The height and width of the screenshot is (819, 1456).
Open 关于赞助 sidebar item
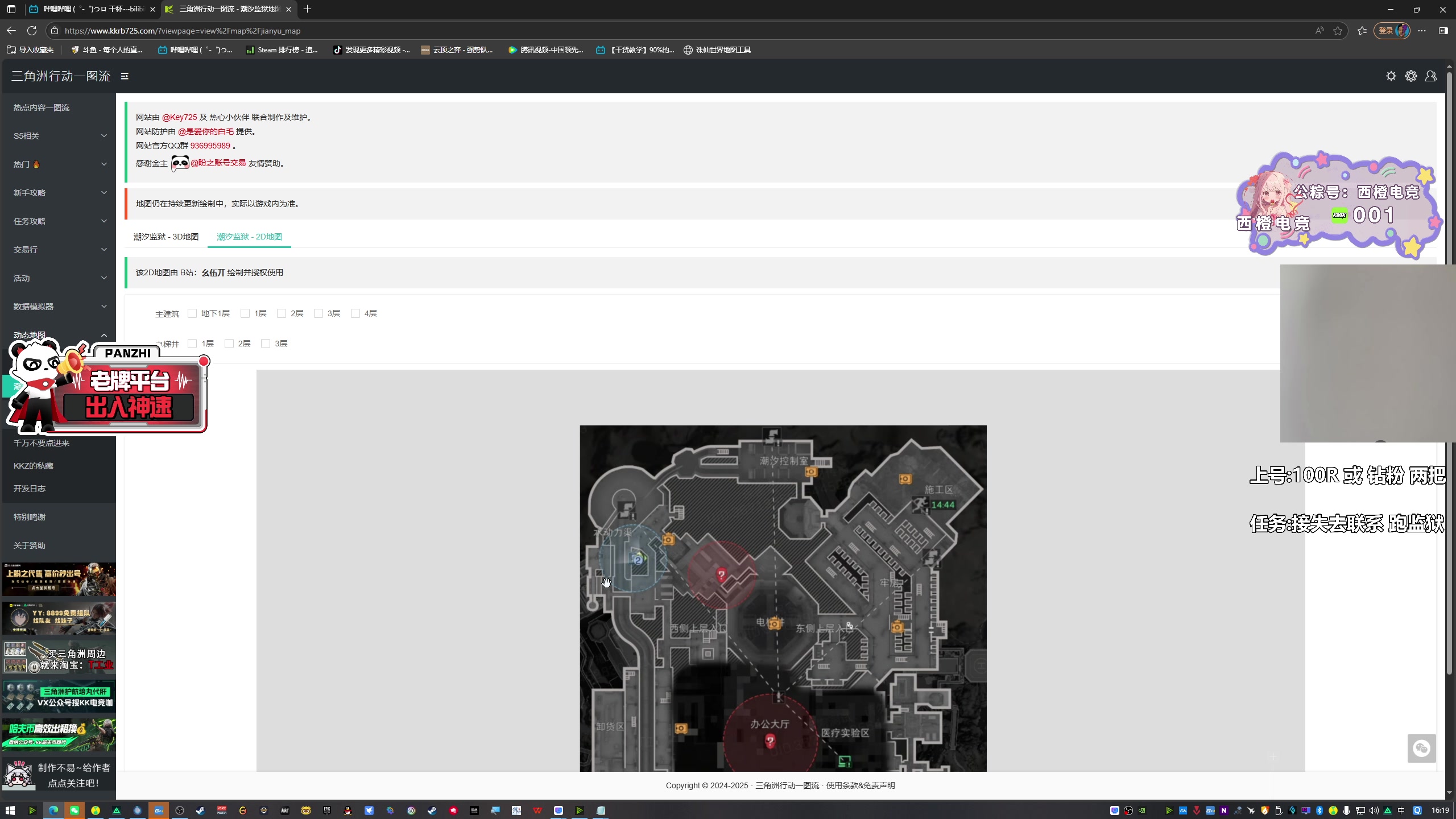(x=59, y=545)
